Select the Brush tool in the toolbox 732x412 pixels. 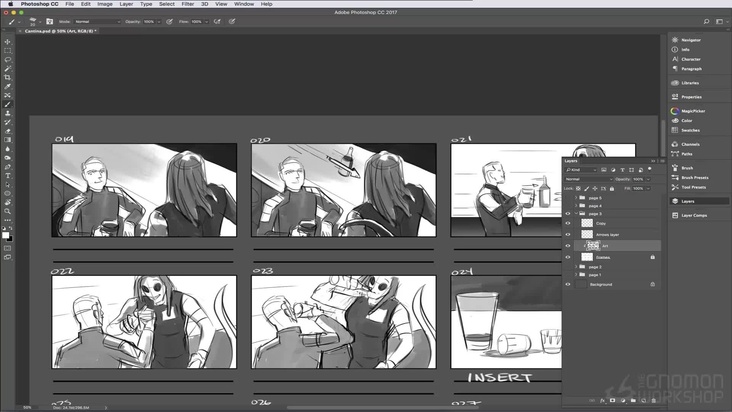(x=7, y=105)
